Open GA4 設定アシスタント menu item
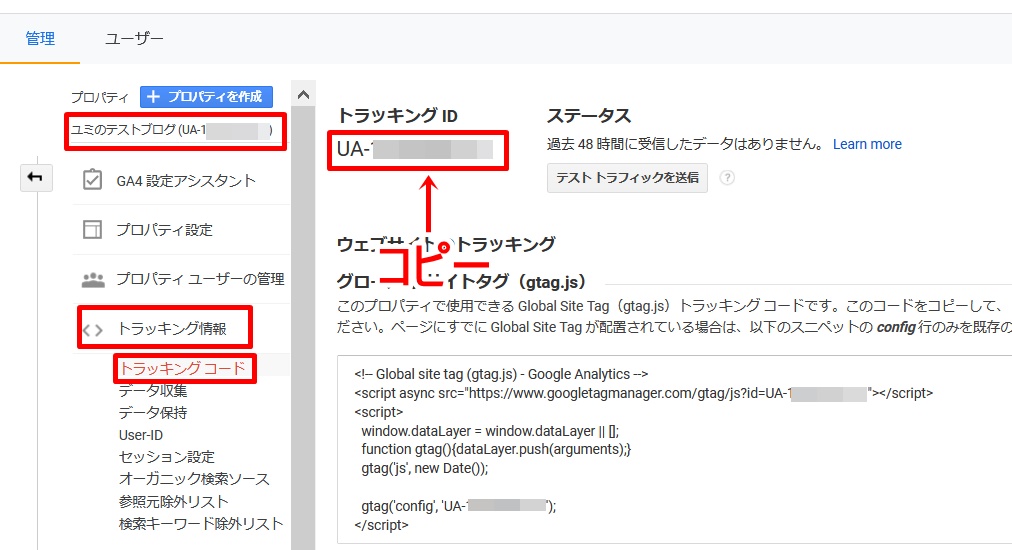 pyautogui.click(x=186, y=181)
